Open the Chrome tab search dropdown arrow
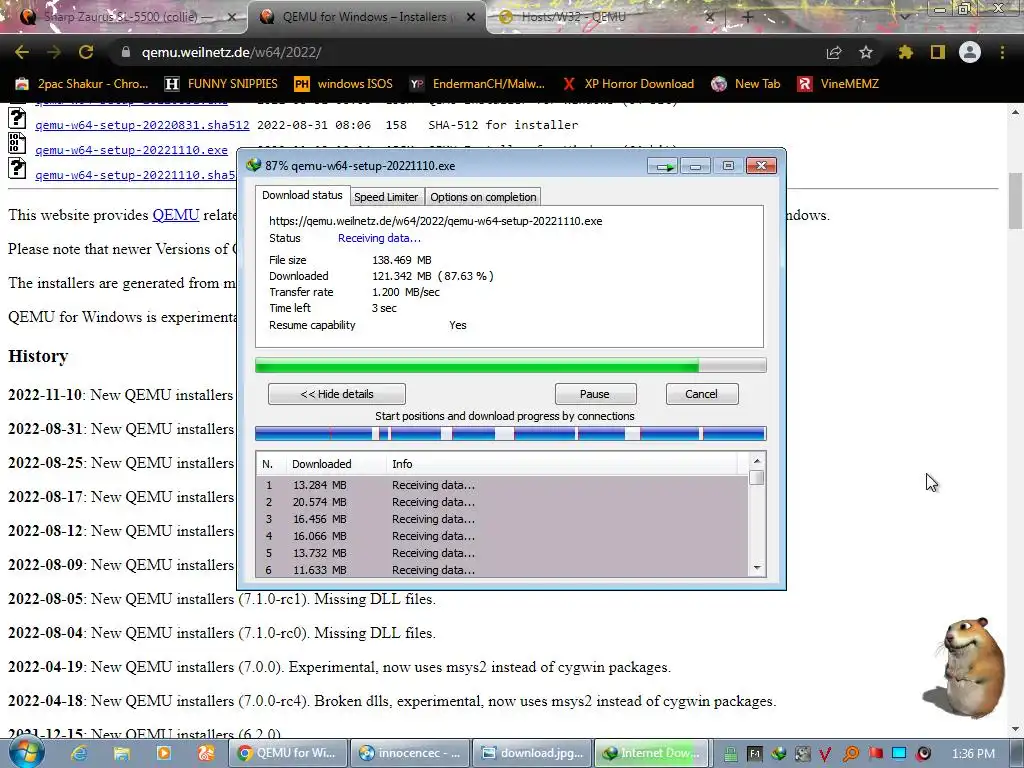Viewport: 1024px width, 768px height. 905,17
